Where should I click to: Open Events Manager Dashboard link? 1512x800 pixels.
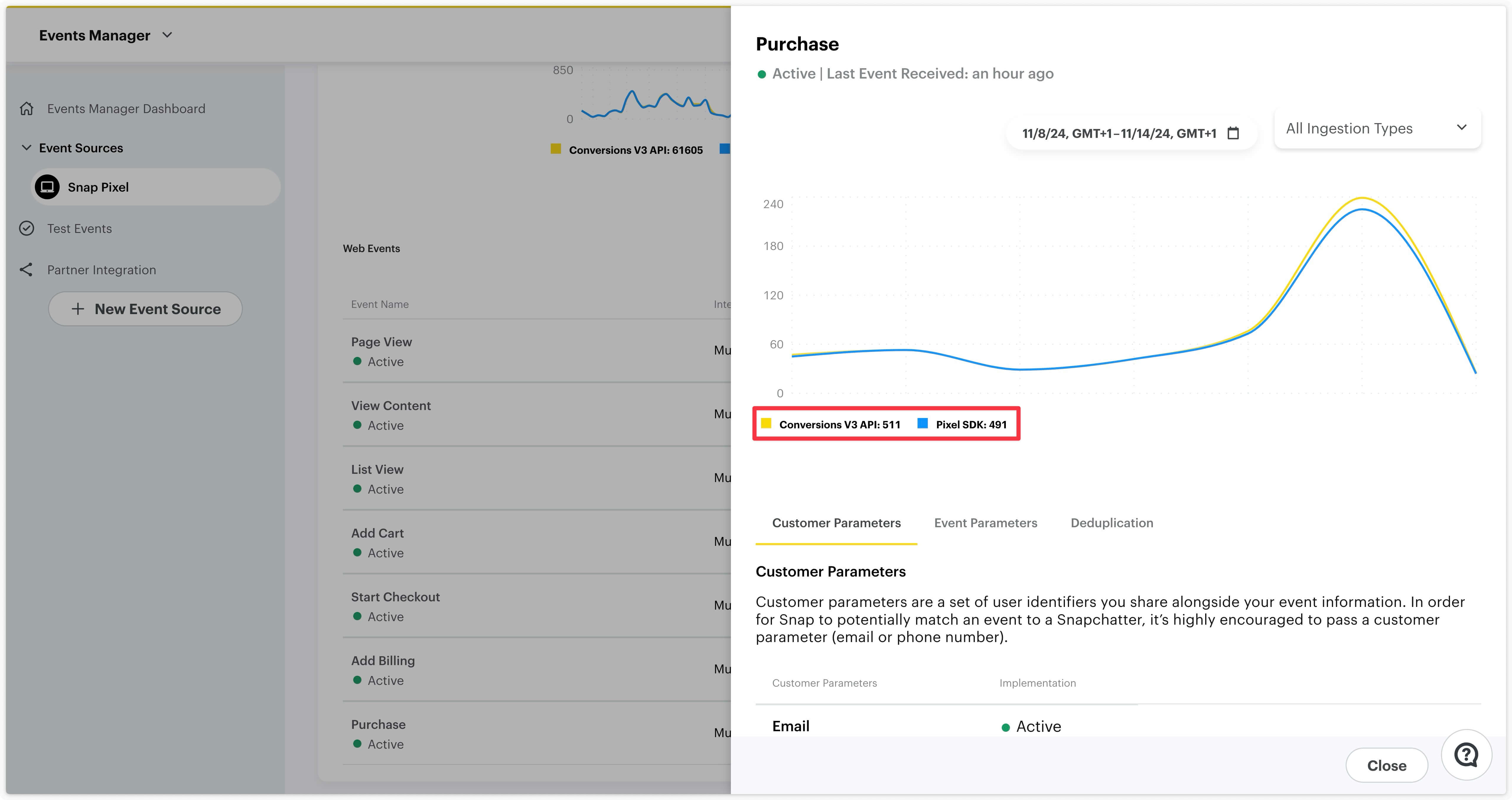coord(126,109)
